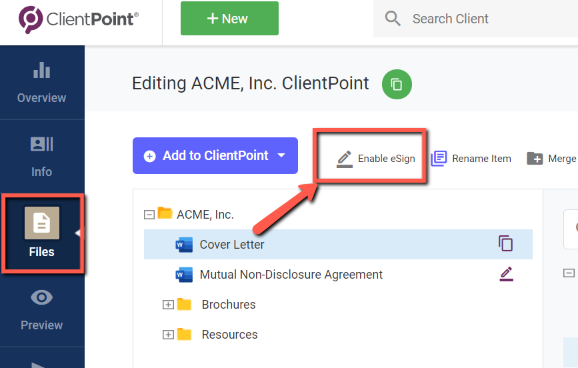The image size is (578, 368).
Task: Select the Brochures folder
Action: (x=229, y=305)
